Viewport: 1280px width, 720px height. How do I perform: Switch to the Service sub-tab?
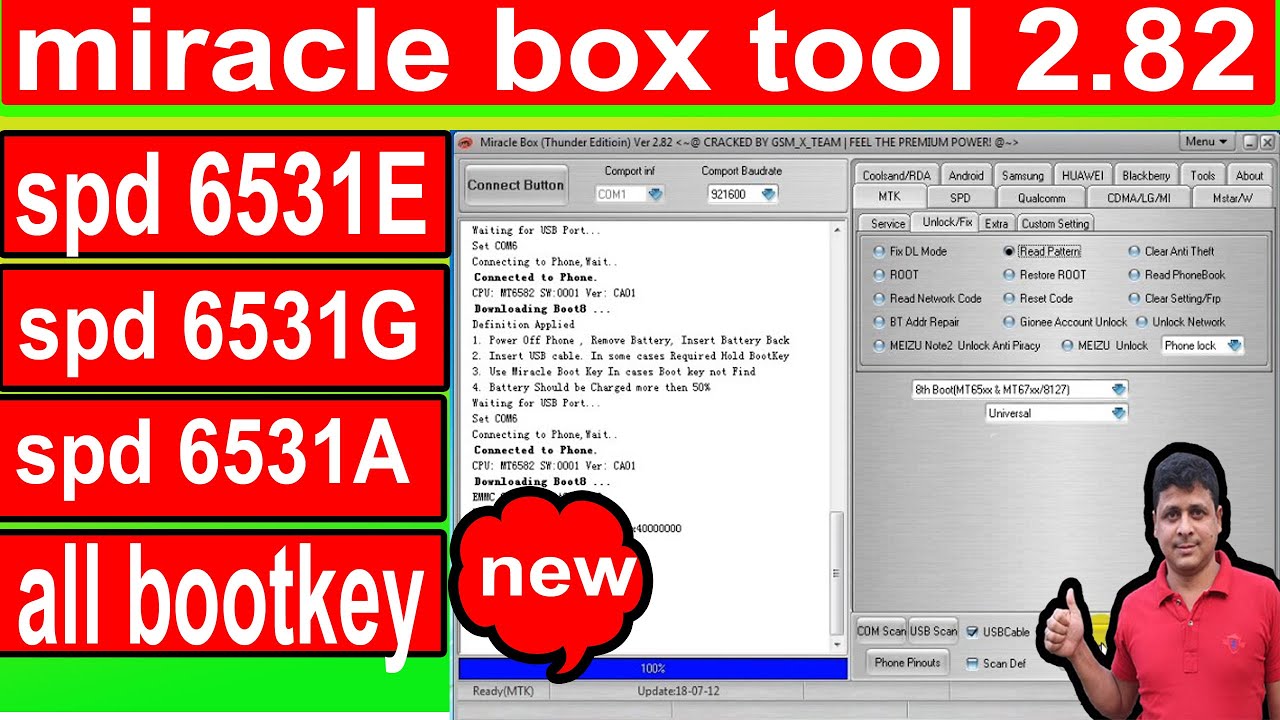888,224
